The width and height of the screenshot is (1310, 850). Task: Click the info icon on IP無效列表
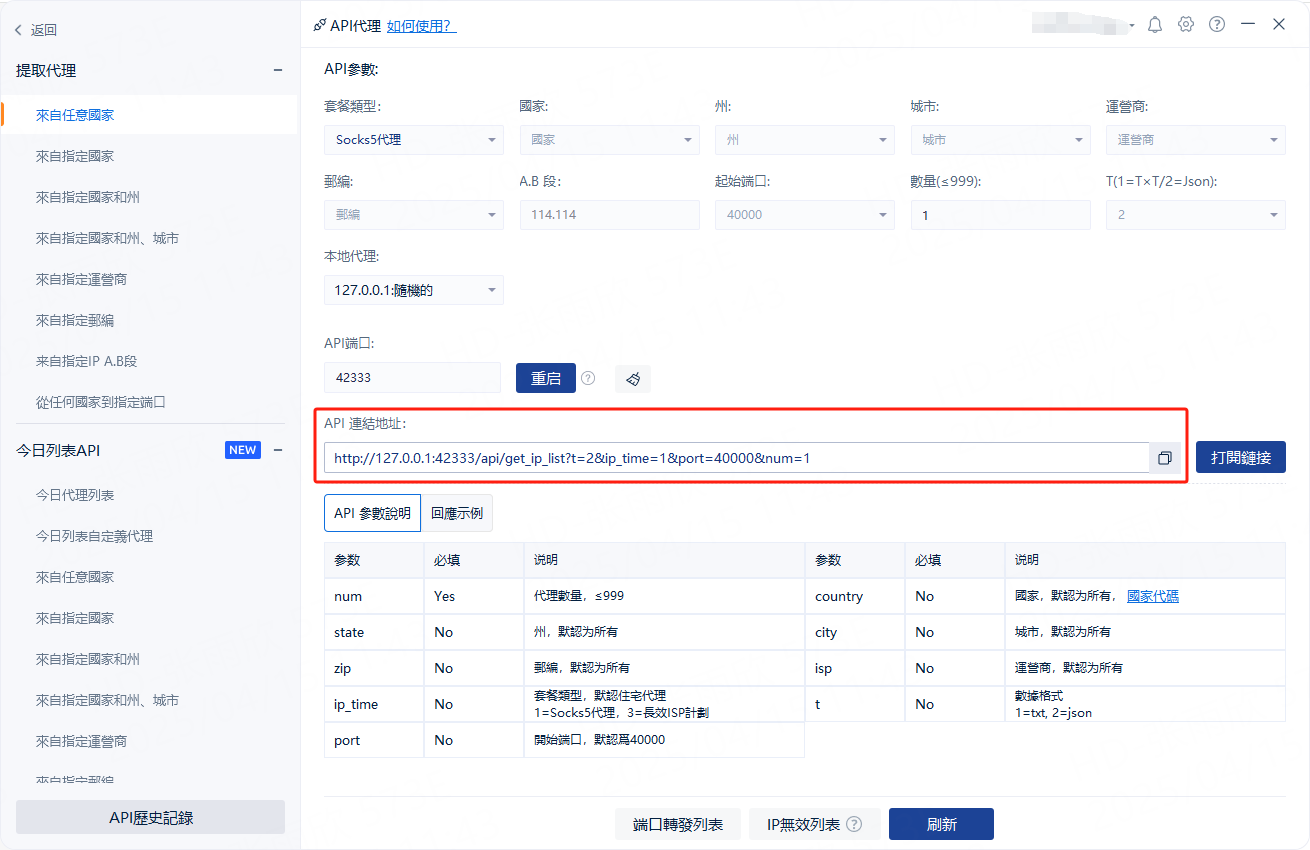tap(854, 825)
